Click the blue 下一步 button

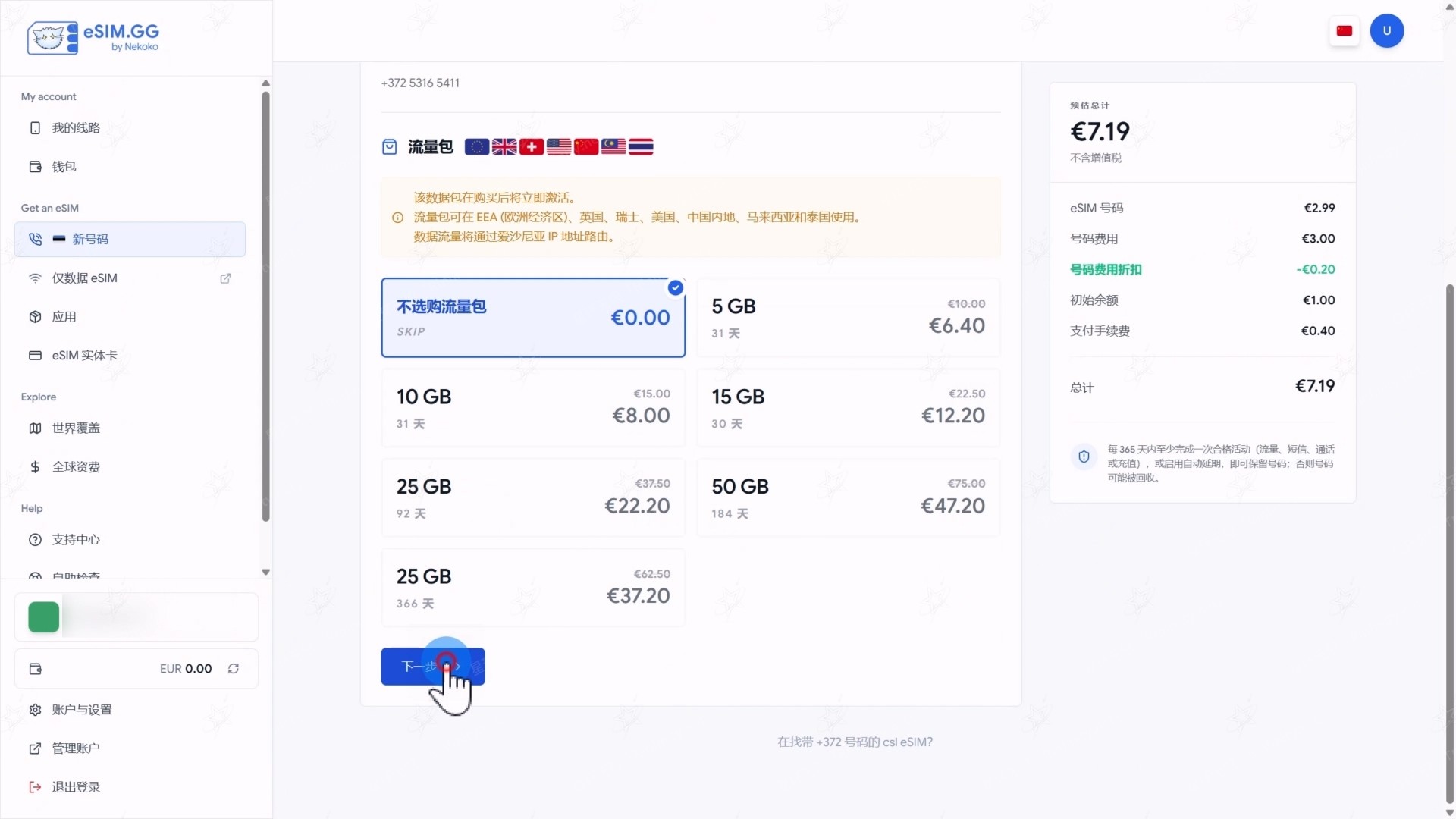coord(433,667)
